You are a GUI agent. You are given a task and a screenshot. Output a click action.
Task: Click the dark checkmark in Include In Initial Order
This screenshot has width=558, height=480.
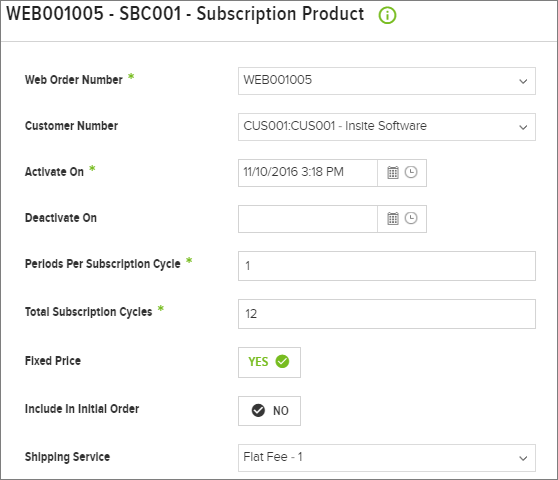pyautogui.click(x=258, y=410)
